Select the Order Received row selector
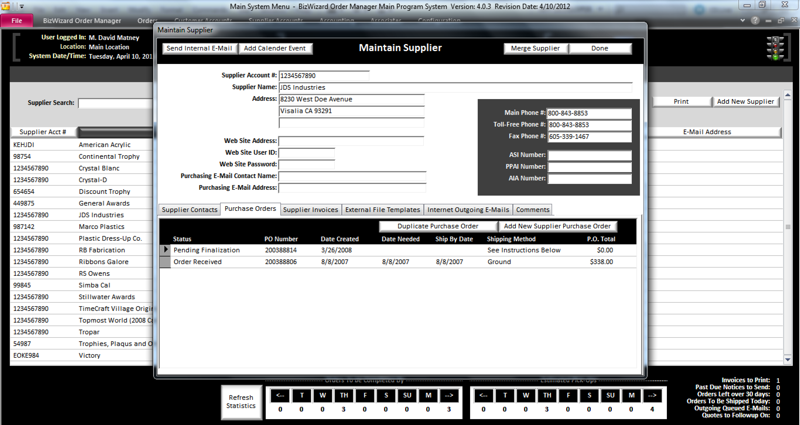Screen dimensions: 800x425 tap(166, 261)
